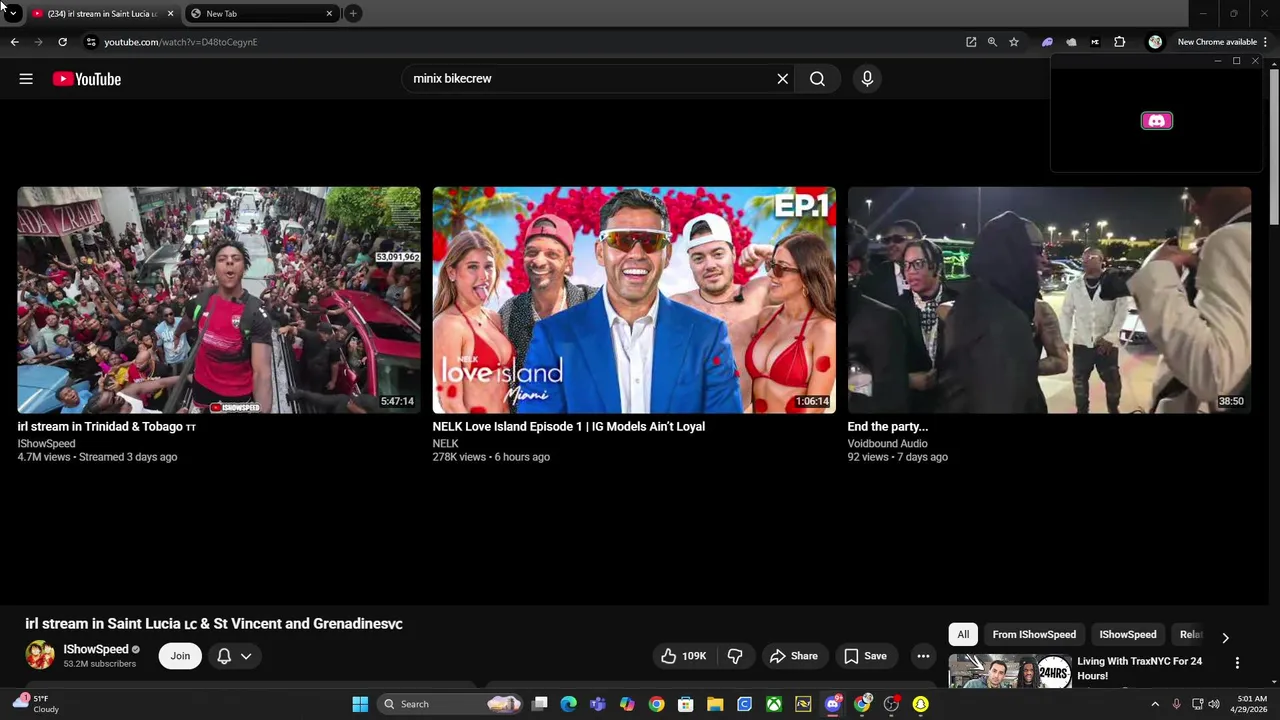Viewport: 1280px width, 720px height.
Task: Play irl stream in Trinidad & Tobago thumbnail
Action: (x=219, y=300)
